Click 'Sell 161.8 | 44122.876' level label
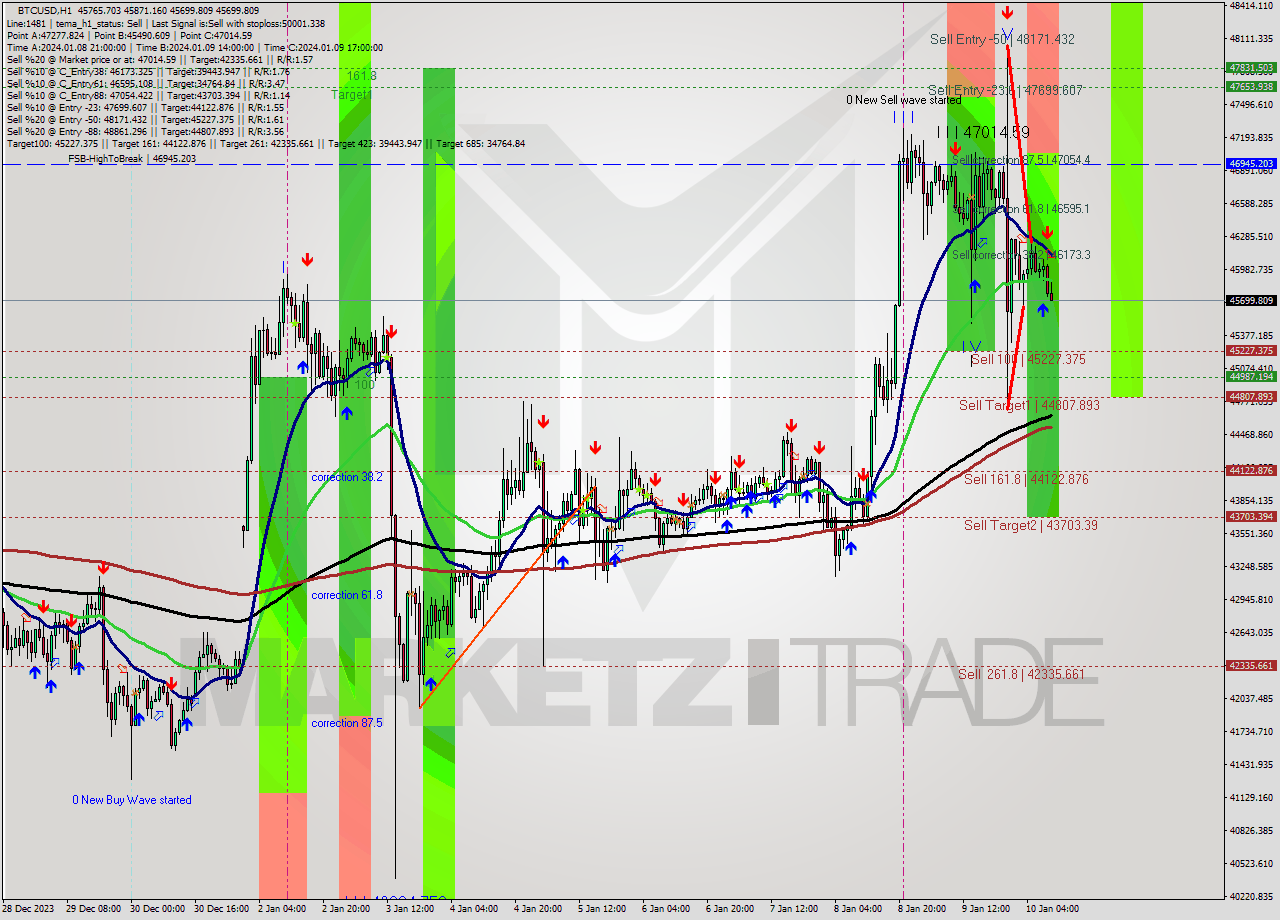The height and width of the screenshot is (920, 1280). pyautogui.click(x=1026, y=480)
